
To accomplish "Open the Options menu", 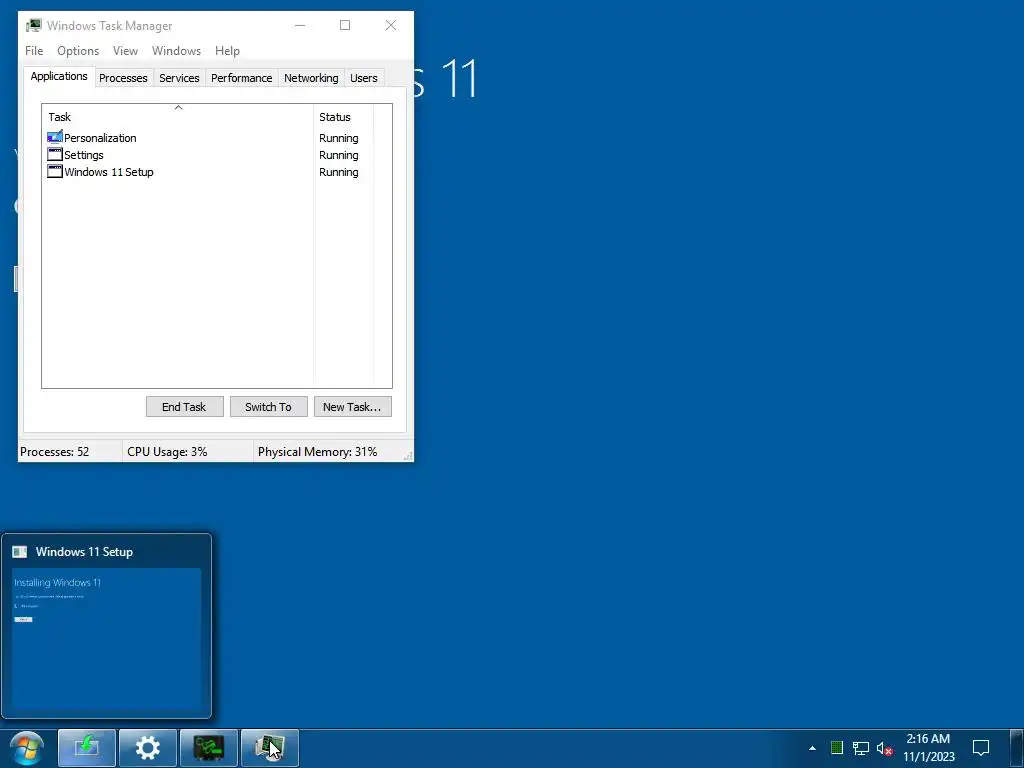I will pos(78,50).
